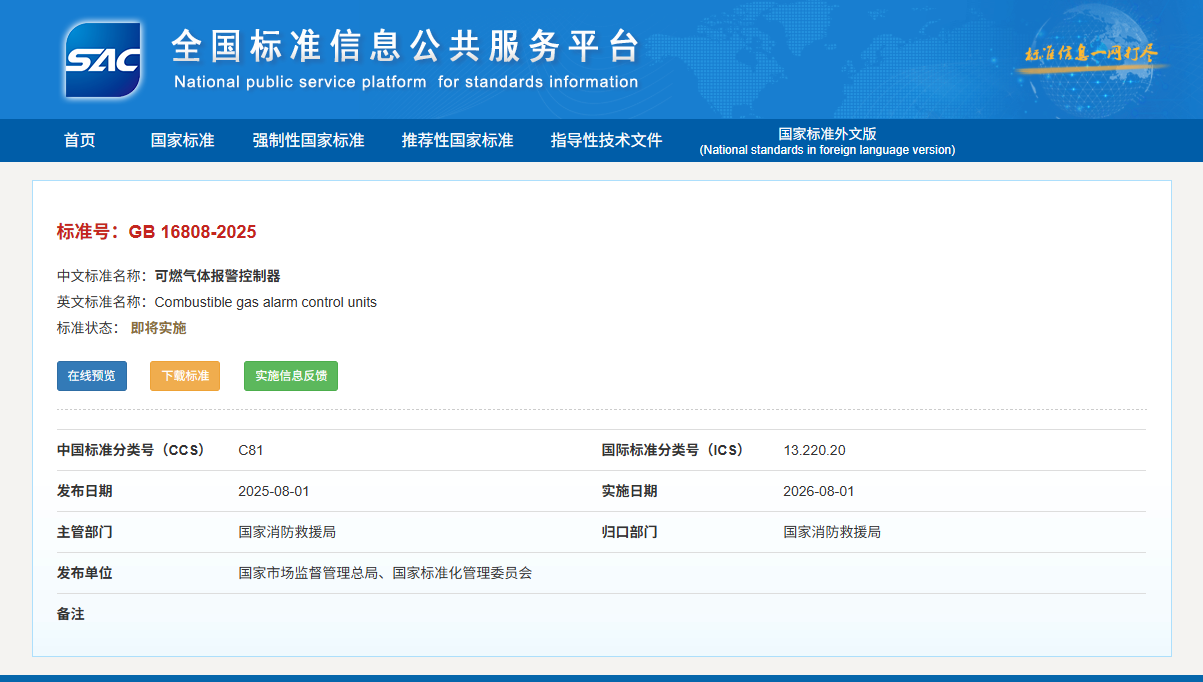Screen dimensions: 1203x682
Task: Select English name Combustible gas alarm control units
Action: (266, 302)
